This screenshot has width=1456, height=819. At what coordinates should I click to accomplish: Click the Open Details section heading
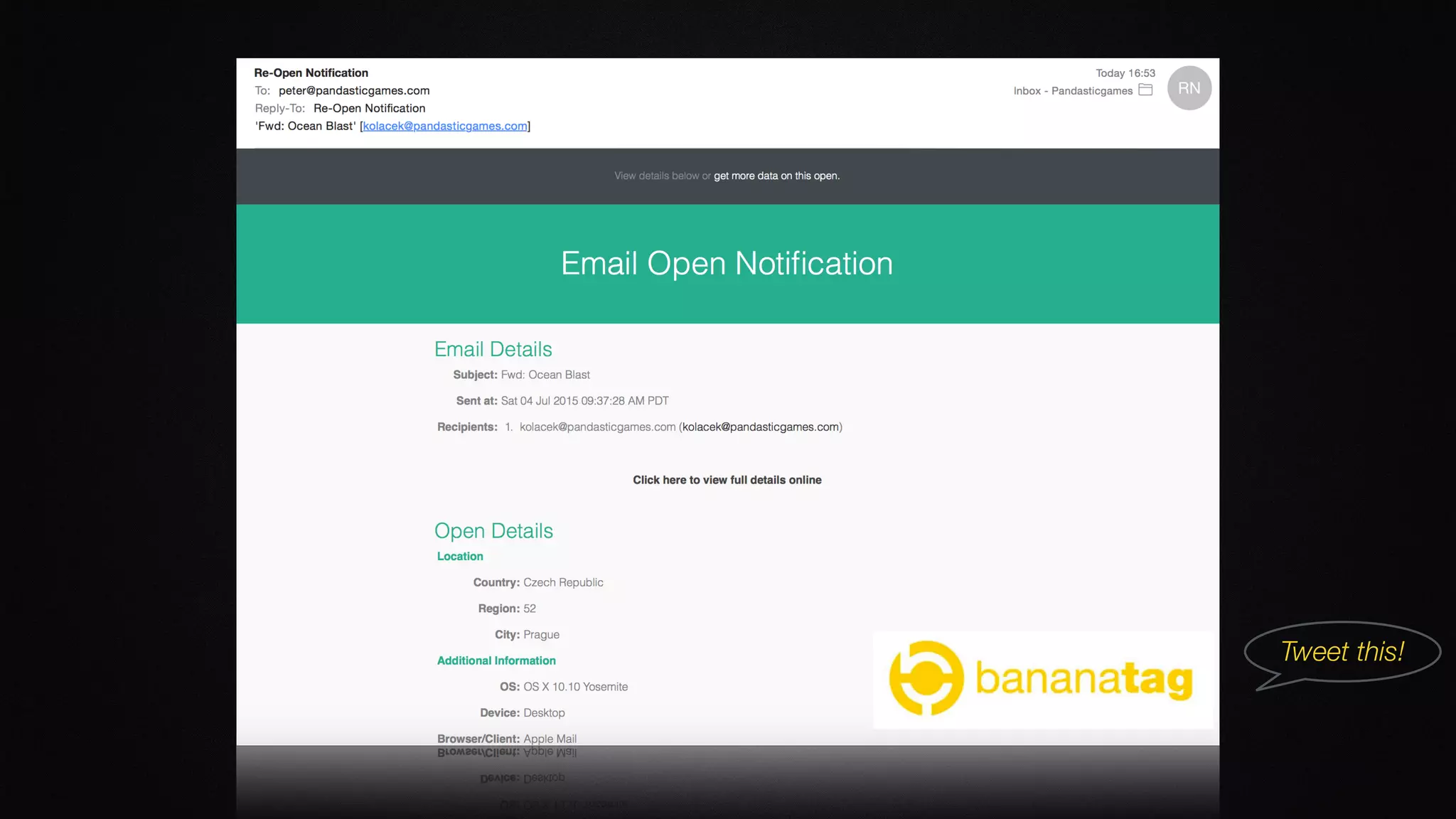[493, 531]
